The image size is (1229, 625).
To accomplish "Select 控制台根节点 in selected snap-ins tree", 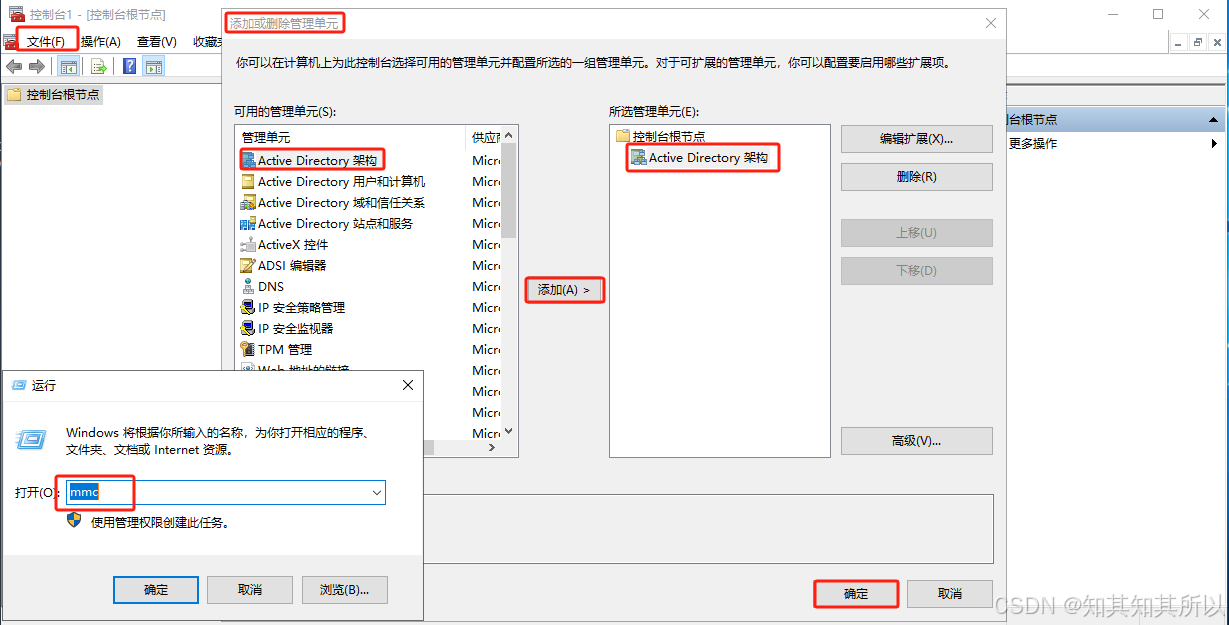I will point(669,136).
